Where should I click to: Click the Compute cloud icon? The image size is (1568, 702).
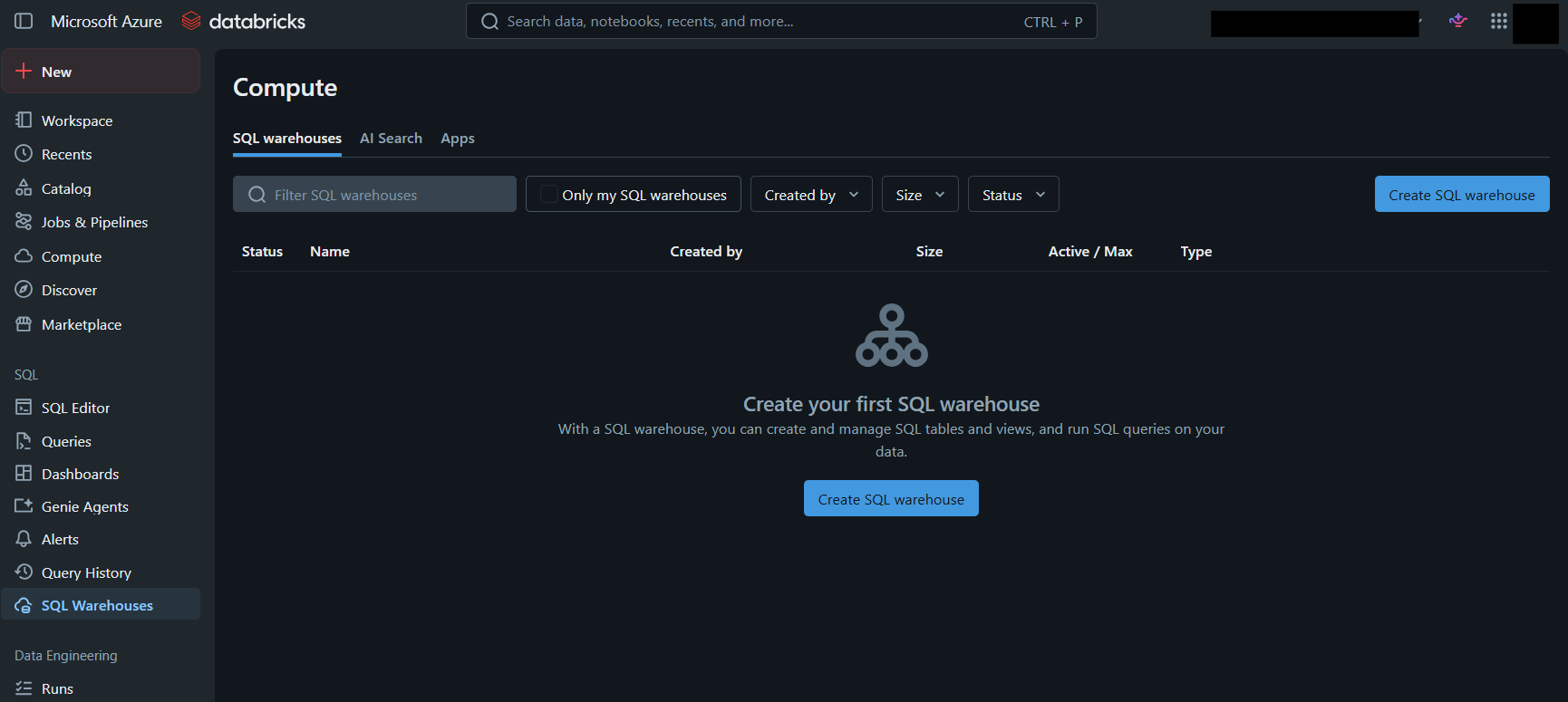point(24,256)
